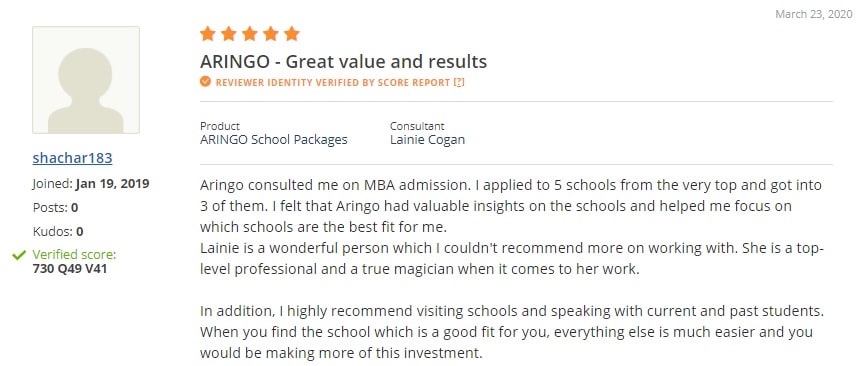This screenshot has width=865, height=366.
Task: Click the fifth orange rating star
Action: (291, 34)
